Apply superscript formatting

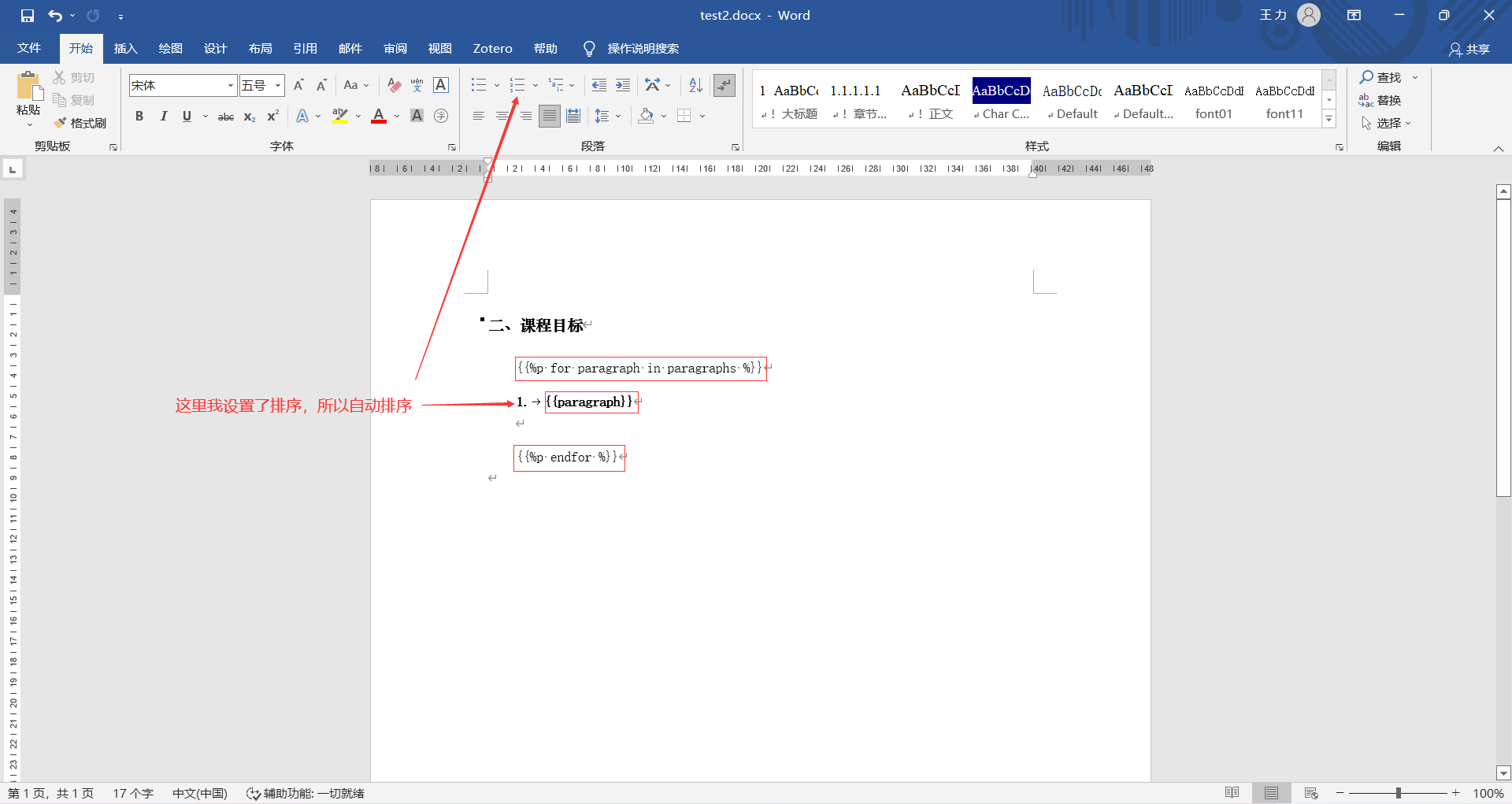(272, 116)
